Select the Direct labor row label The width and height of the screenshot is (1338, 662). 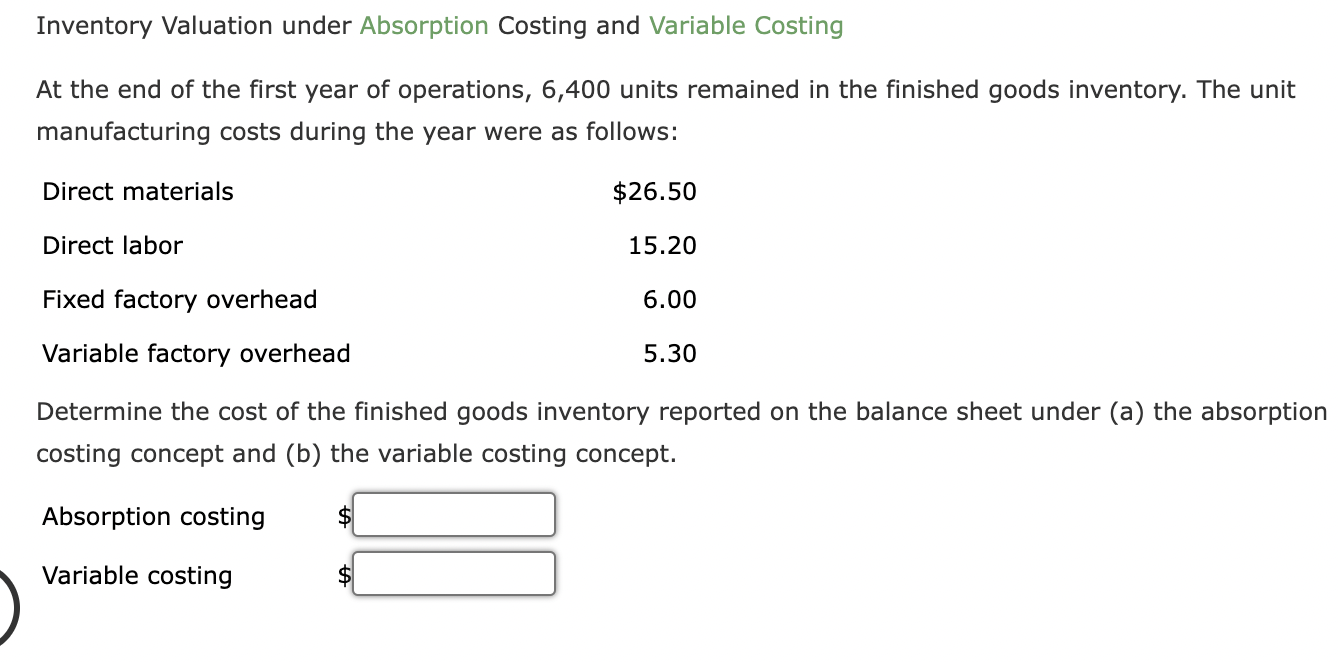111,245
